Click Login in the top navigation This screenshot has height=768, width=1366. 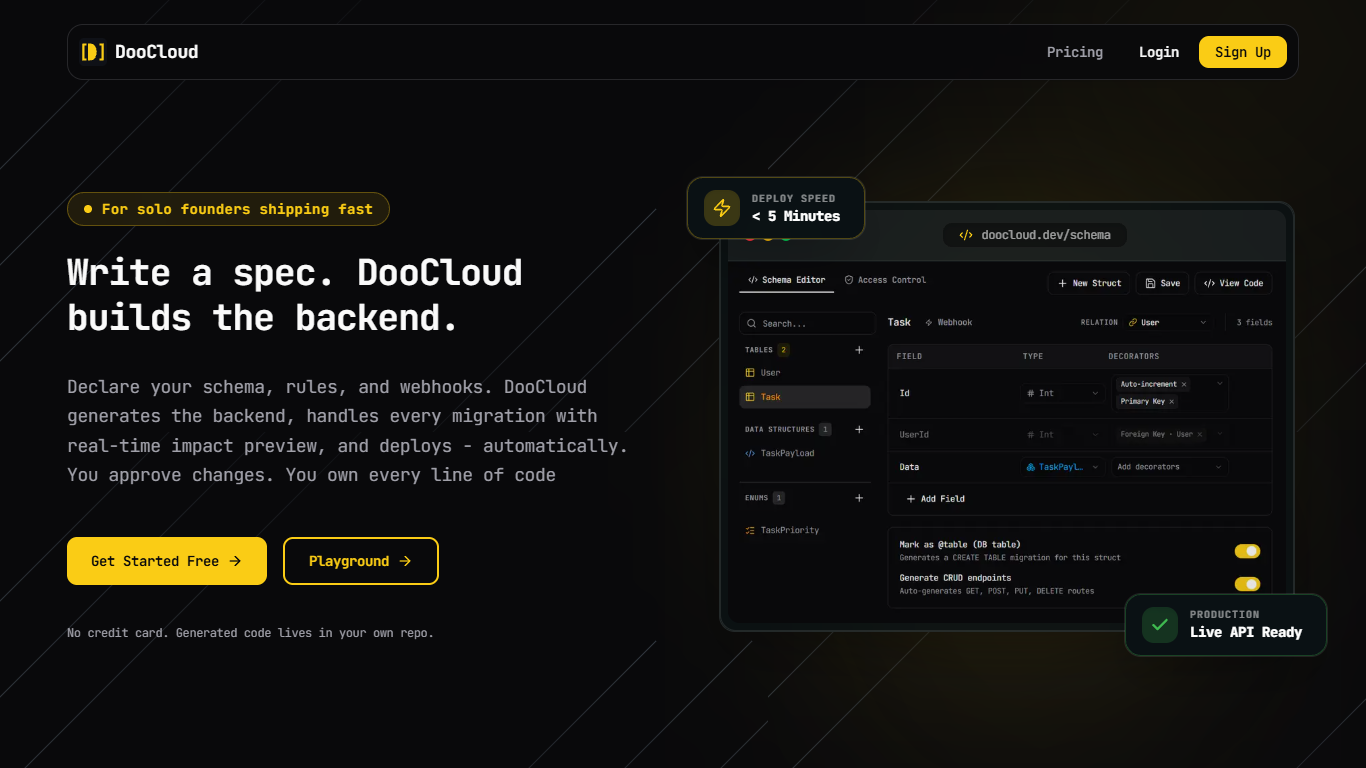pos(1159,52)
